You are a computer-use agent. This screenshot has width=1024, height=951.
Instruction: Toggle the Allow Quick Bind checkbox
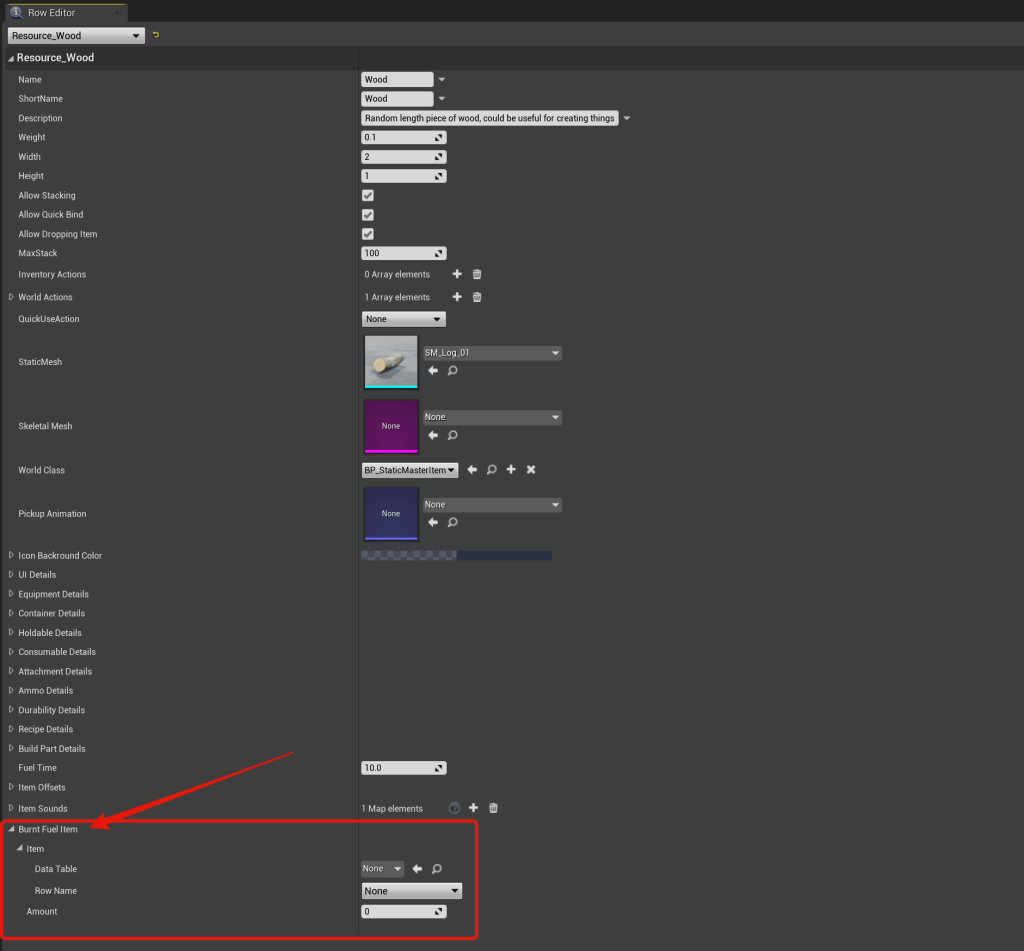coord(368,215)
